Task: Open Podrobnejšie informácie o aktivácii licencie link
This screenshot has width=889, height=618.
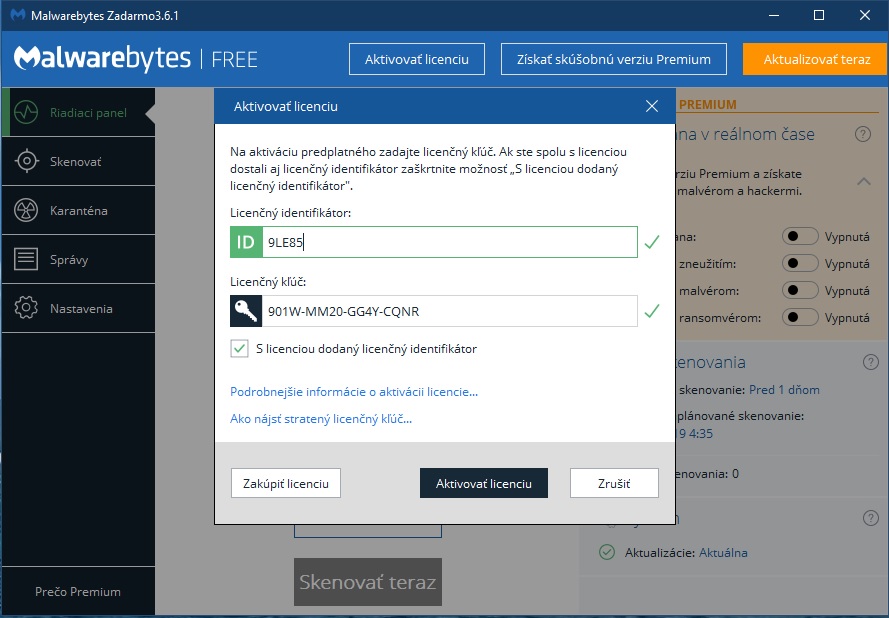Action: pos(354,392)
